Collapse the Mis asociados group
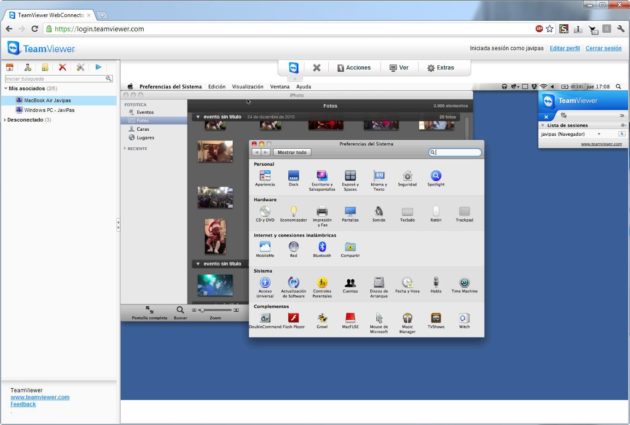This screenshot has height=425, width=630. click(x=4, y=88)
